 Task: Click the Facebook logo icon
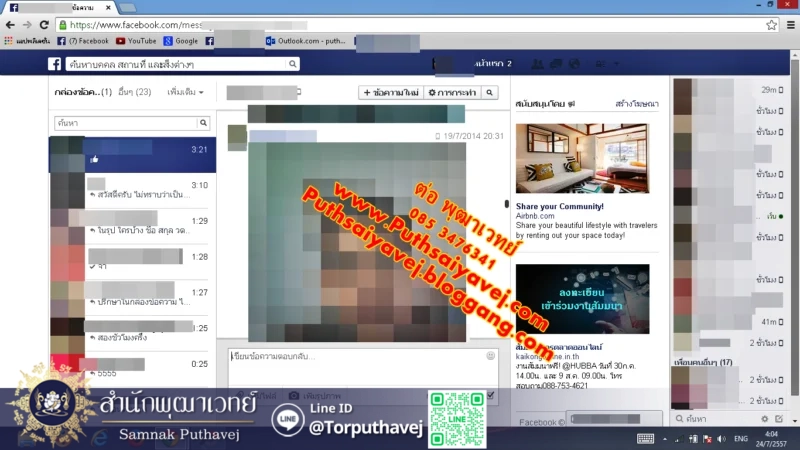coord(56,64)
